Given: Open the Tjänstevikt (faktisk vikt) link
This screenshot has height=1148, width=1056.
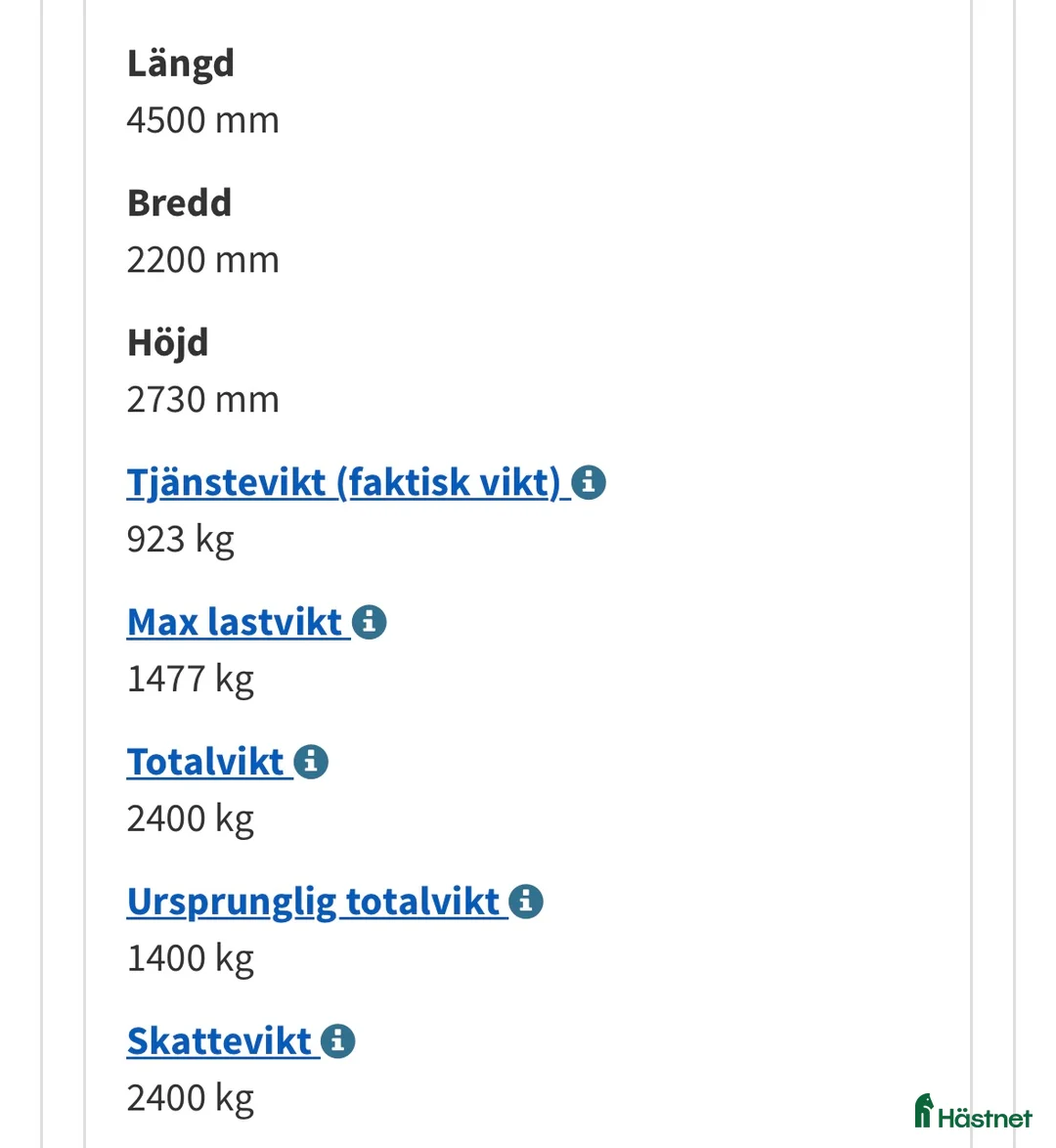Looking at the screenshot, I should click(344, 481).
